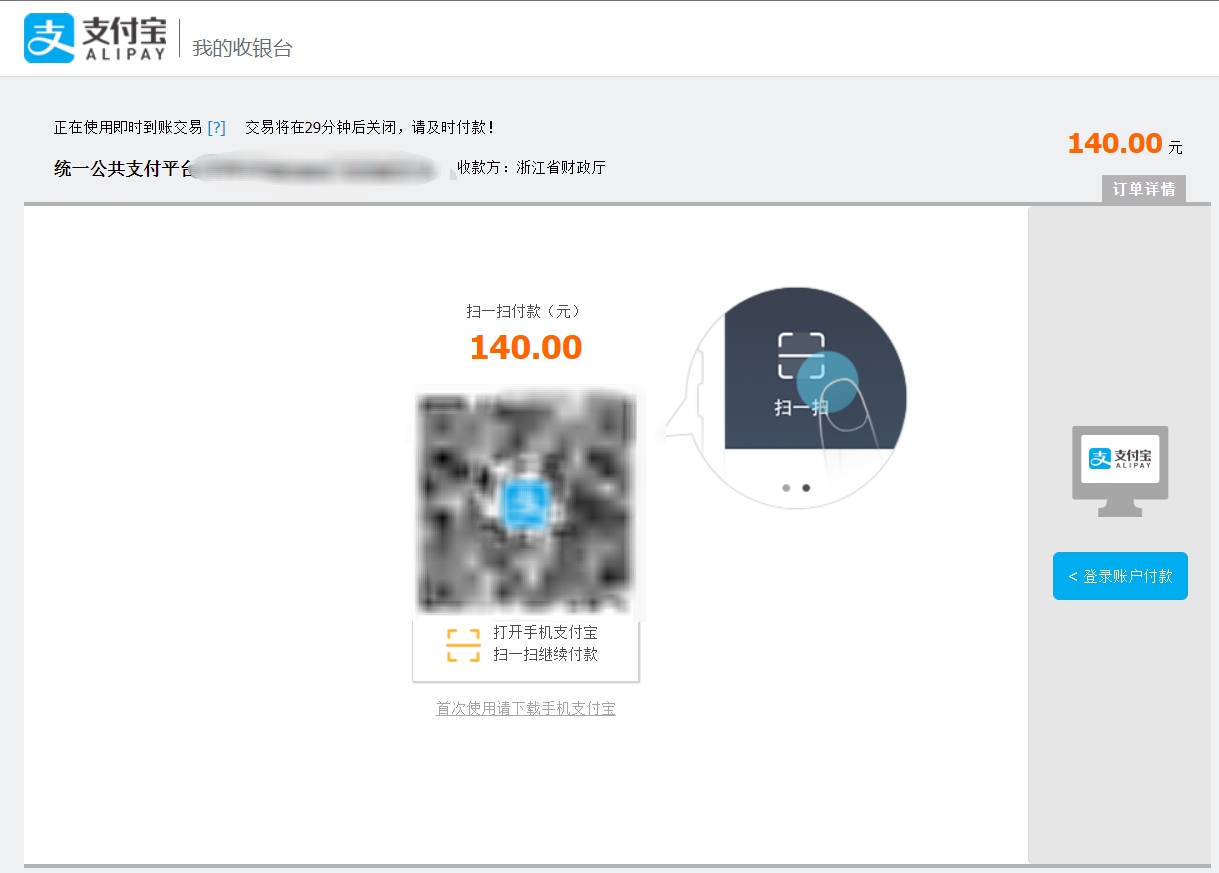Click the 统一公共支付平台 order title

click(123, 168)
